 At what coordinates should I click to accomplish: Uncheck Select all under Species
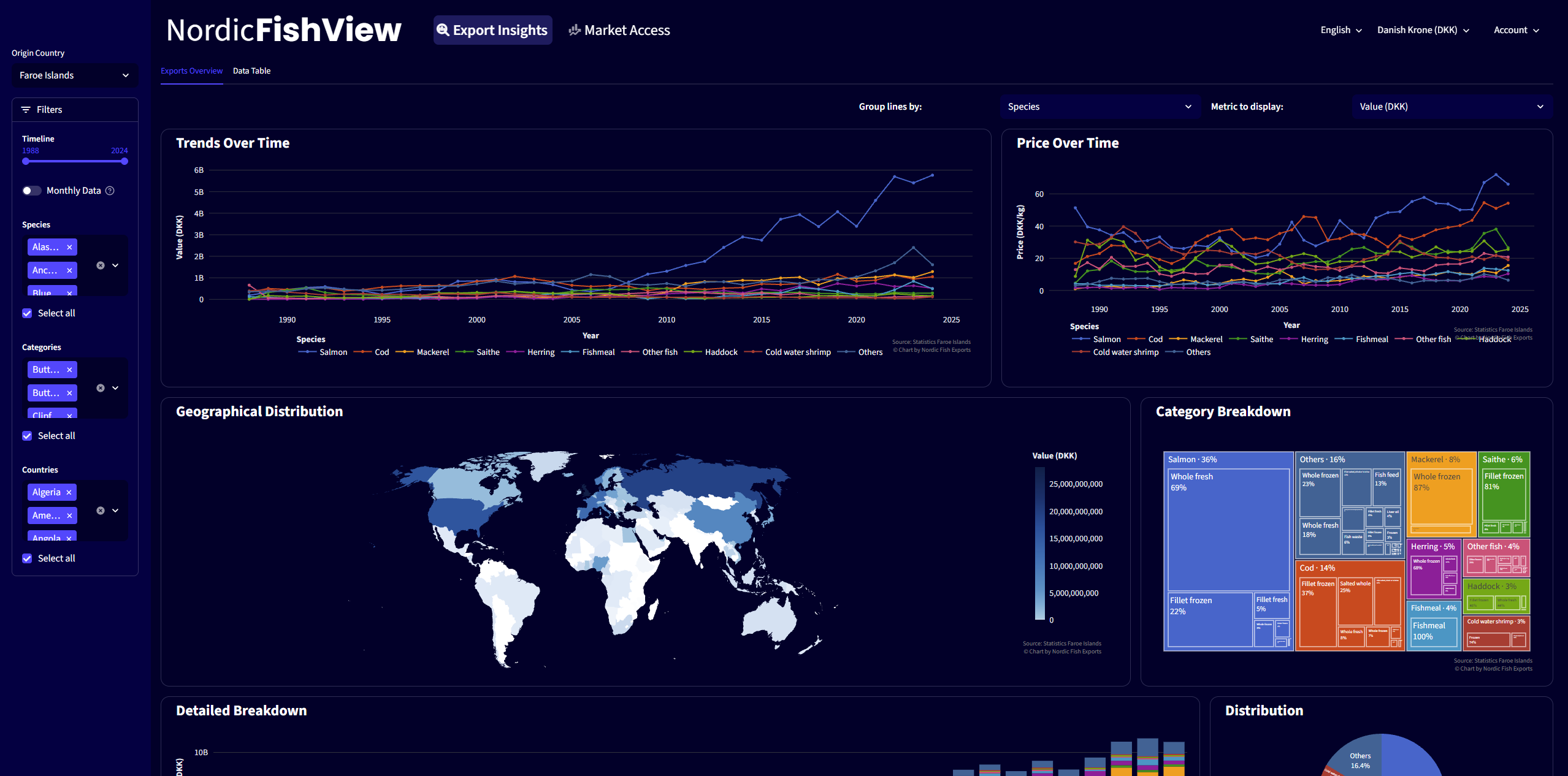27,313
